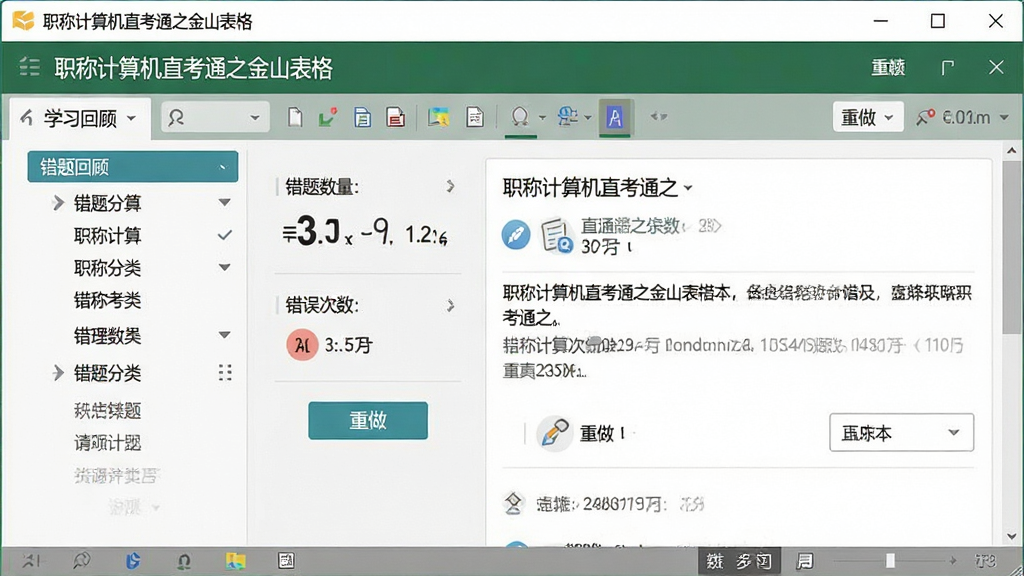Click the hamburger menu icon in green header
This screenshot has width=1024, height=576.
pyautogui.click(x=29, y=67)
